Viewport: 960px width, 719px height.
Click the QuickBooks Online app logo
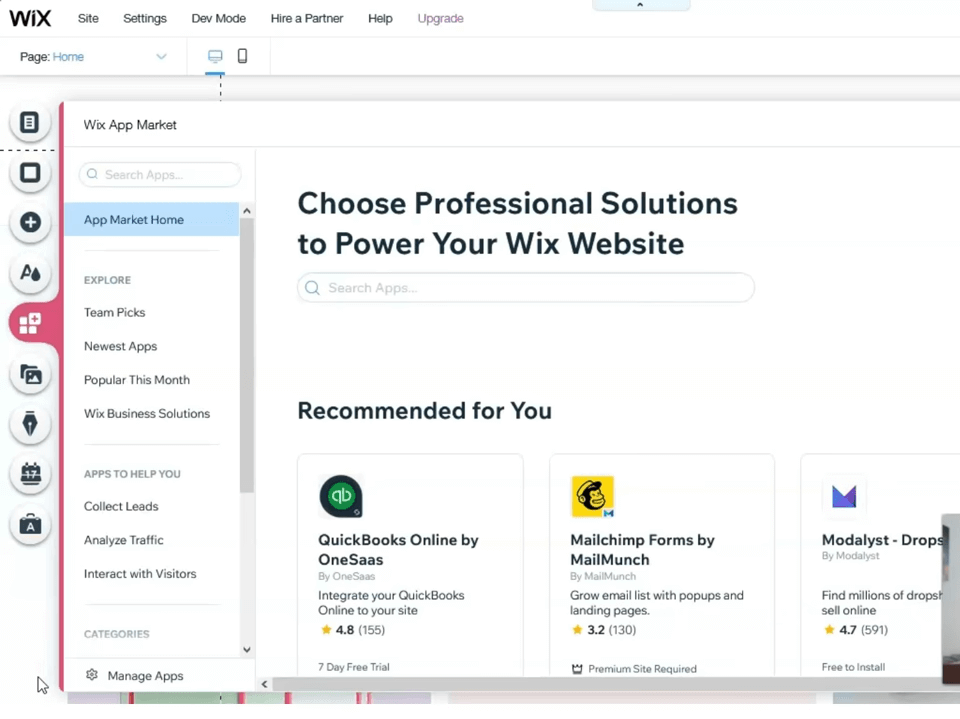pos(341,496)
